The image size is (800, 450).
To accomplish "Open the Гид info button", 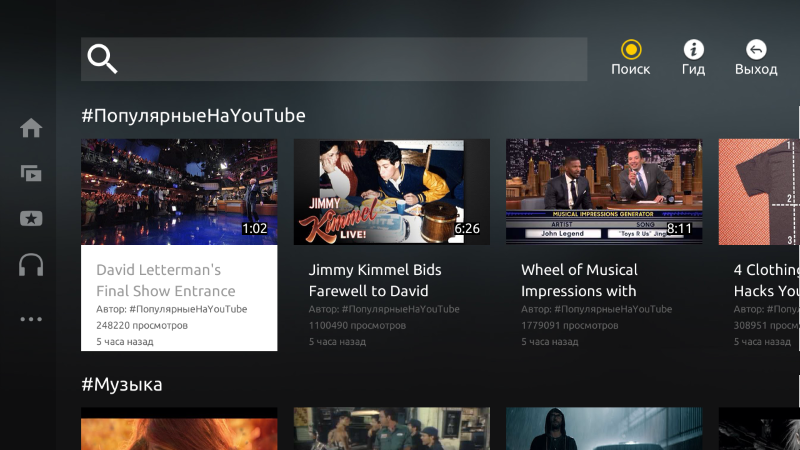I will point(693,58).
